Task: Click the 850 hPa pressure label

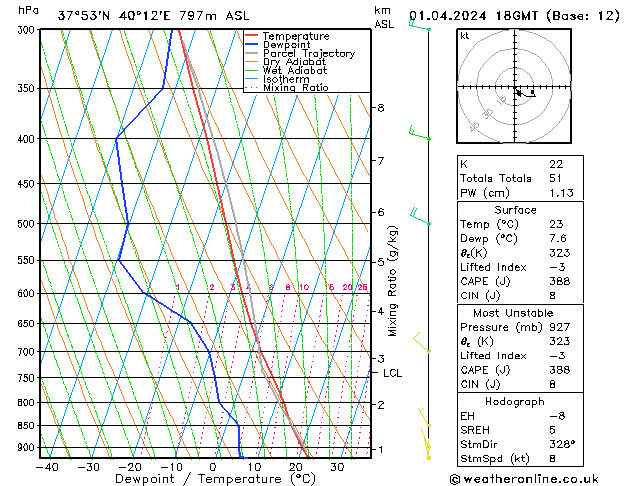Action: 28,425
